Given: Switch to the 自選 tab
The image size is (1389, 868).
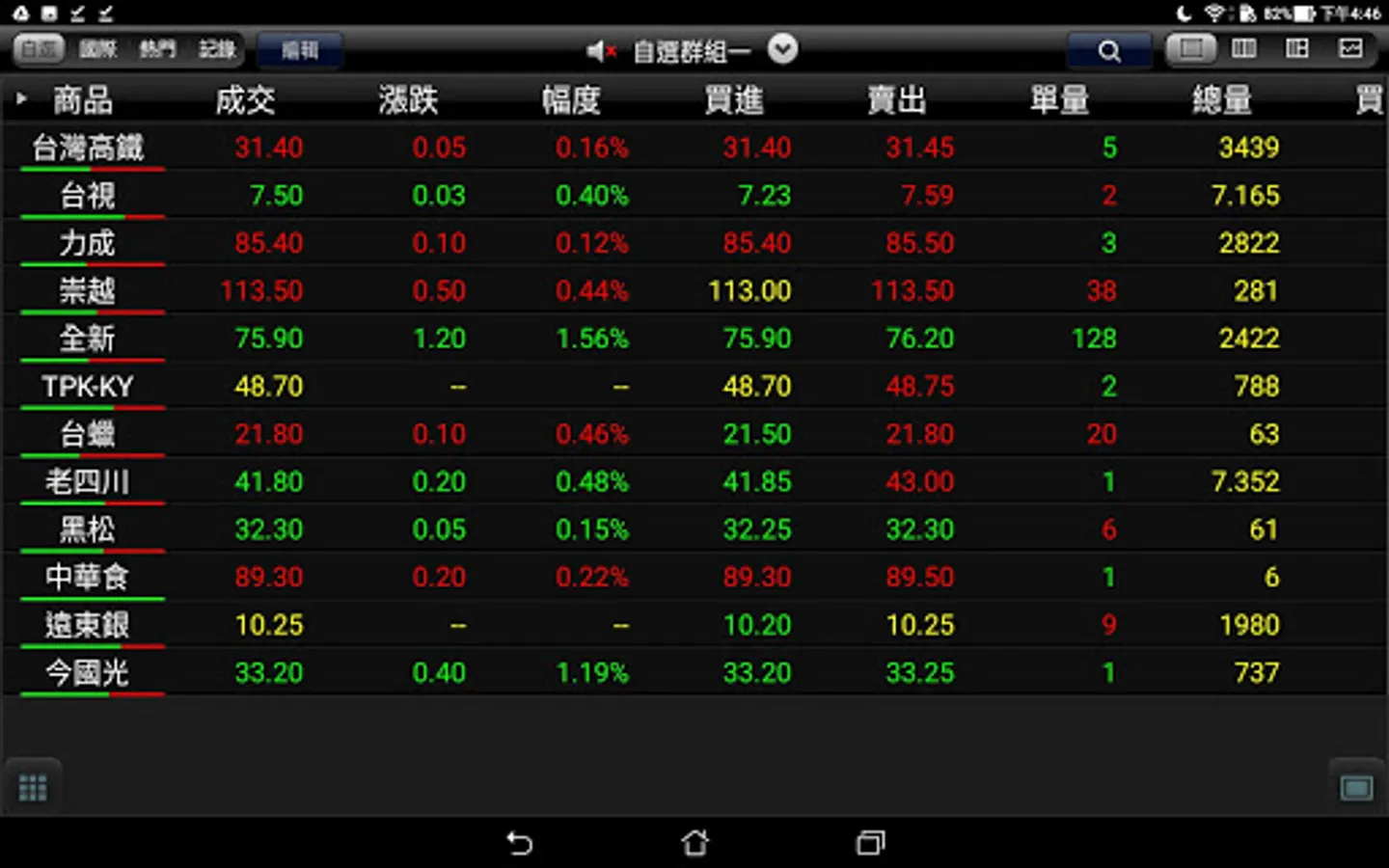Looking at the screenshot, I should (x=39, y=49).
